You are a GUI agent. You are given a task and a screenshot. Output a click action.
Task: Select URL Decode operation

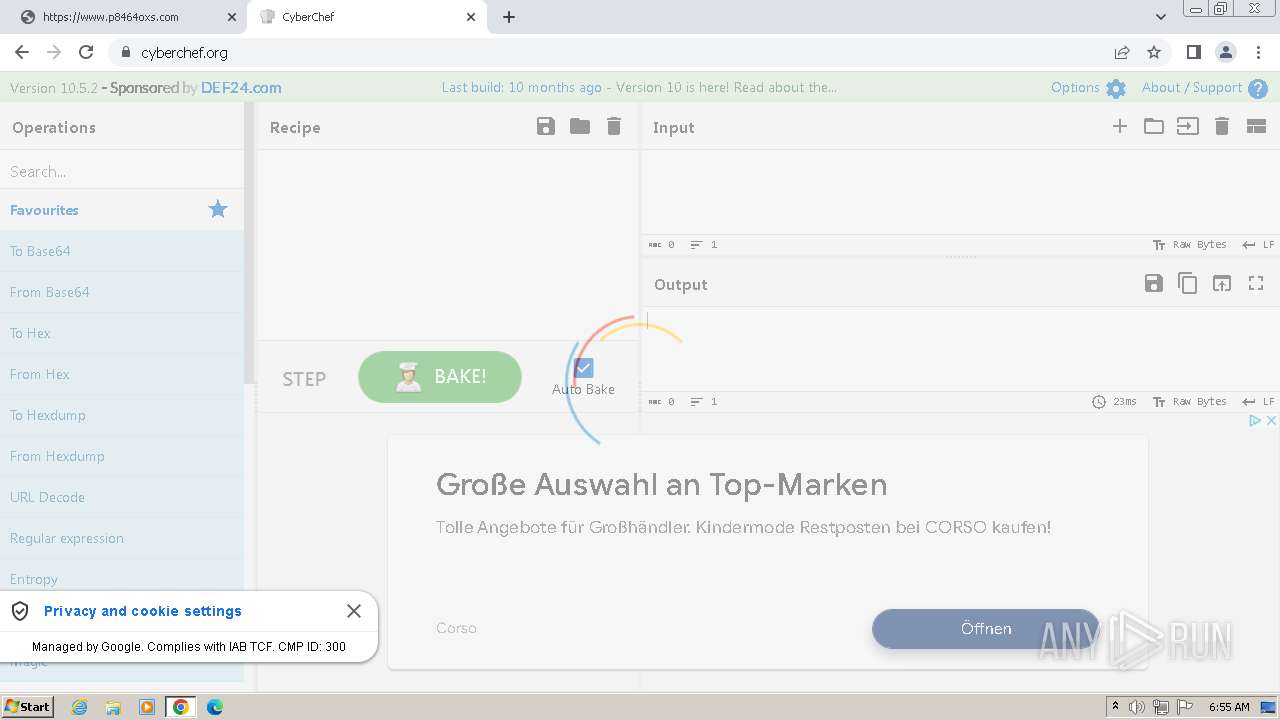point(122,497)
